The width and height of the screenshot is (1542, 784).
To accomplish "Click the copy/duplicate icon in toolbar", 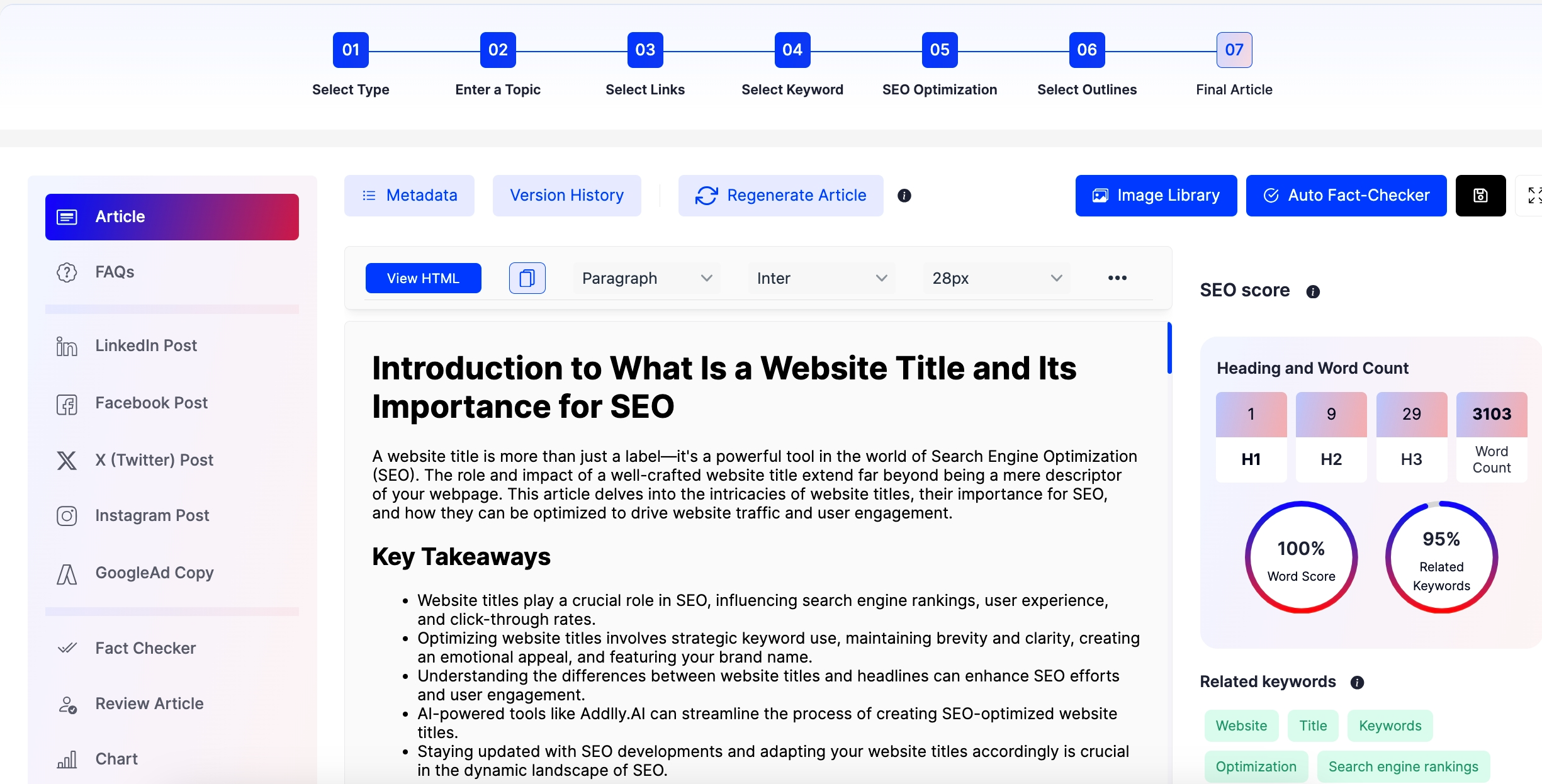I will tap(526, 278).
